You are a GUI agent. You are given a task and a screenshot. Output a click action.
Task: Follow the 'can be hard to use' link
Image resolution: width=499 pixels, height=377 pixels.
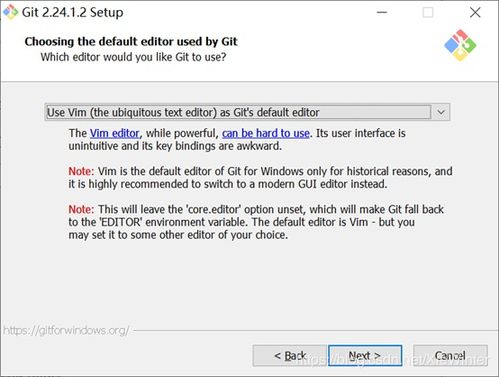[266, 133]
